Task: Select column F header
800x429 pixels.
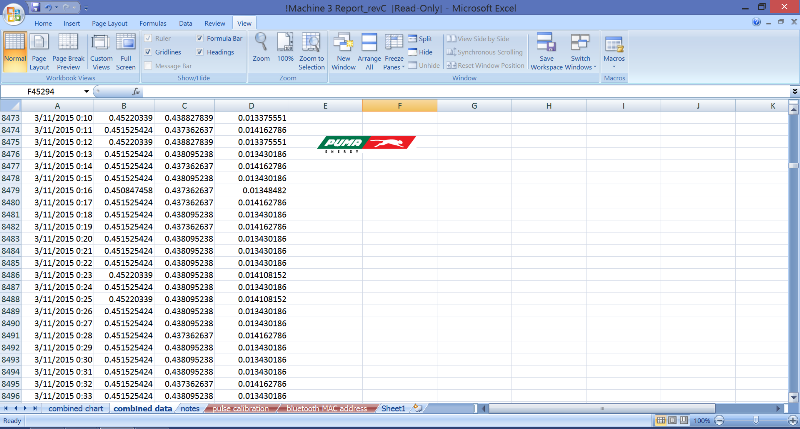Action: (399, 106)
